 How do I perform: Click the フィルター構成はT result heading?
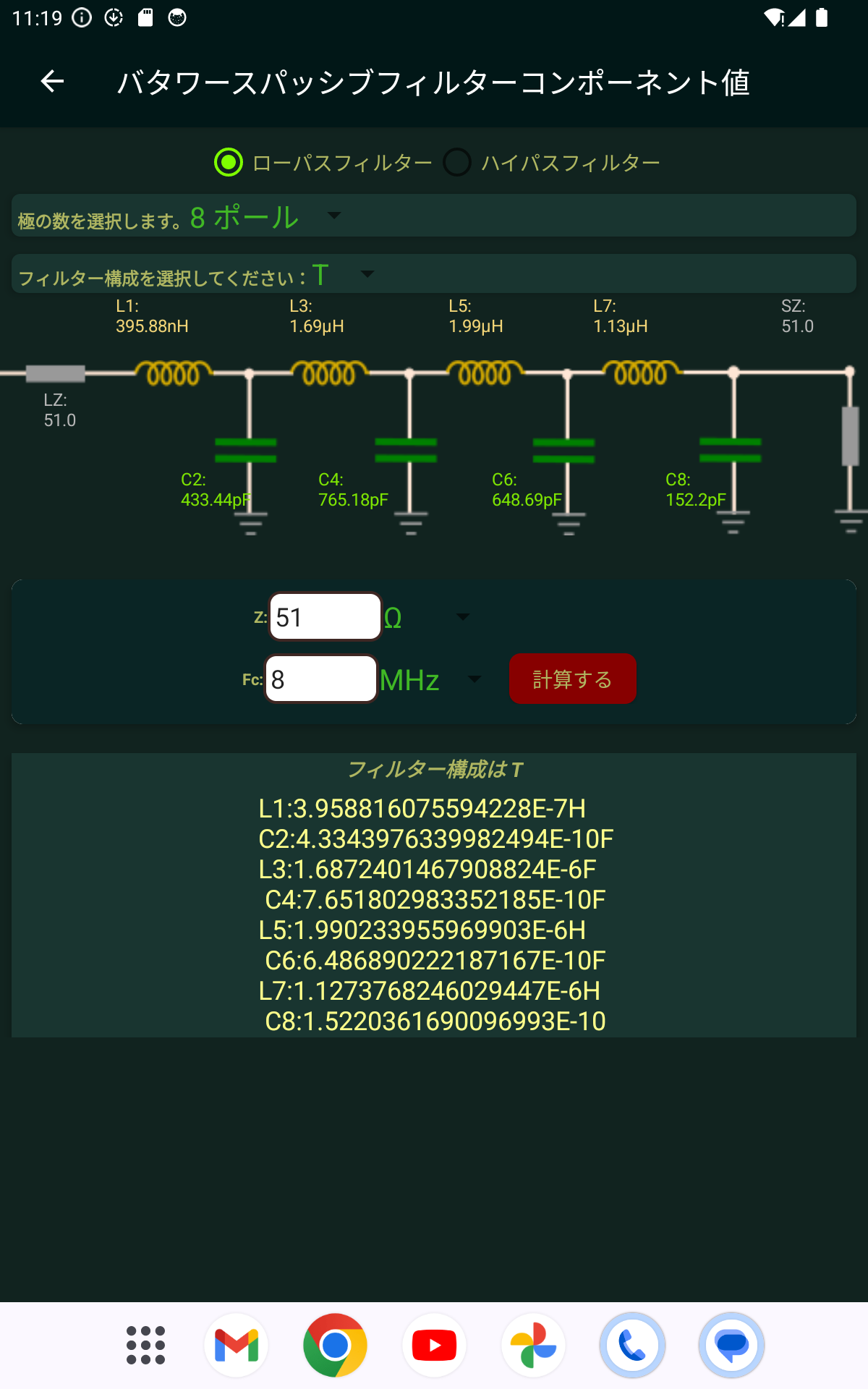tap(434, 769)
